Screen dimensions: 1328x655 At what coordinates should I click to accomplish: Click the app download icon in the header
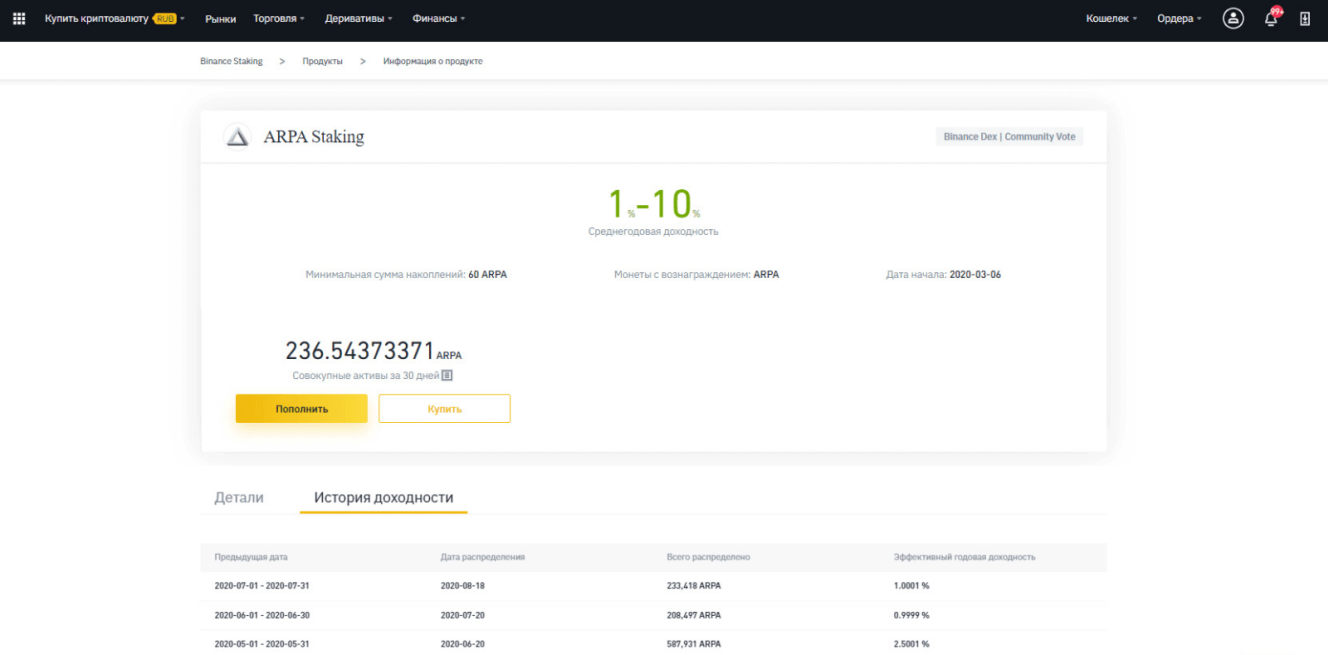[1306, 17]
